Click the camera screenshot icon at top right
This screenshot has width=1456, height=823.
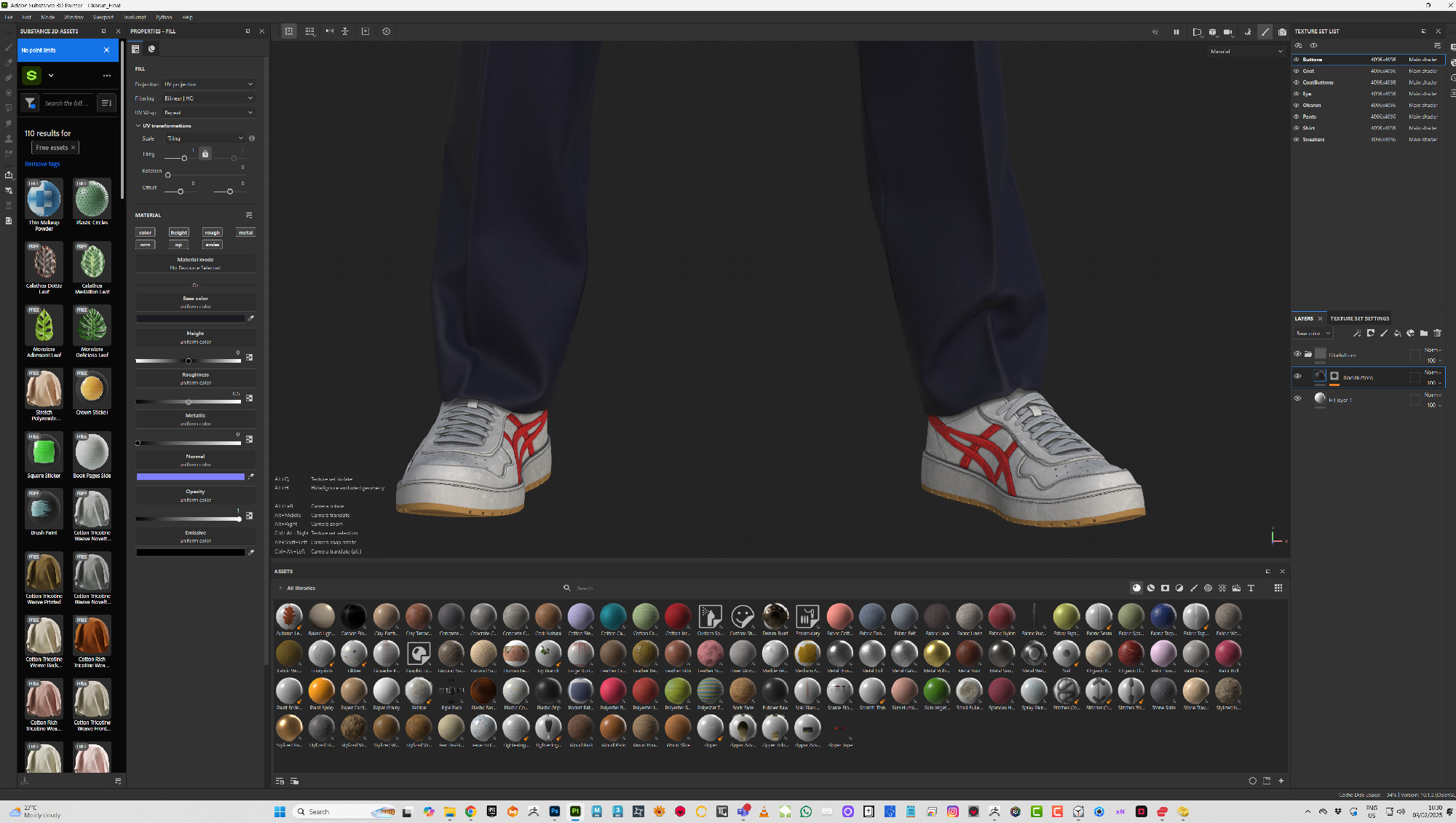click(x=1282, y=32)
